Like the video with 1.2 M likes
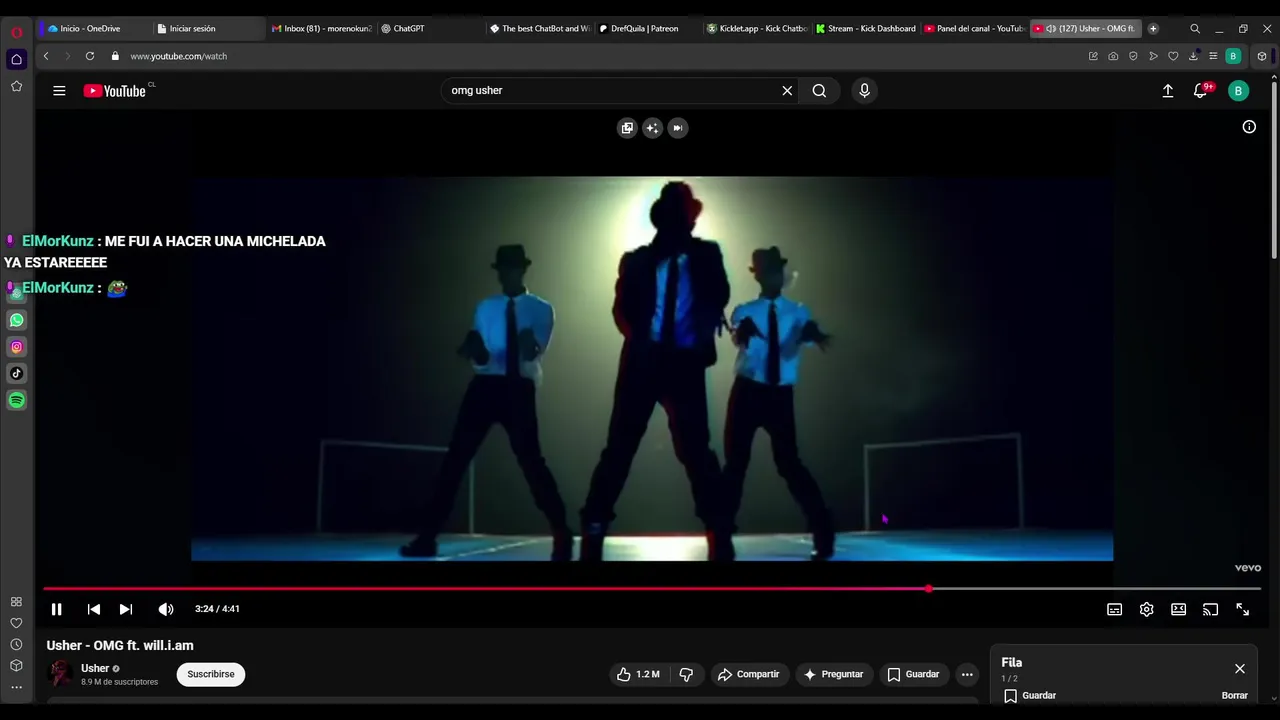The height and width of the screenshot is (720, 1280). pyautogui.click(x=638, y=674)
